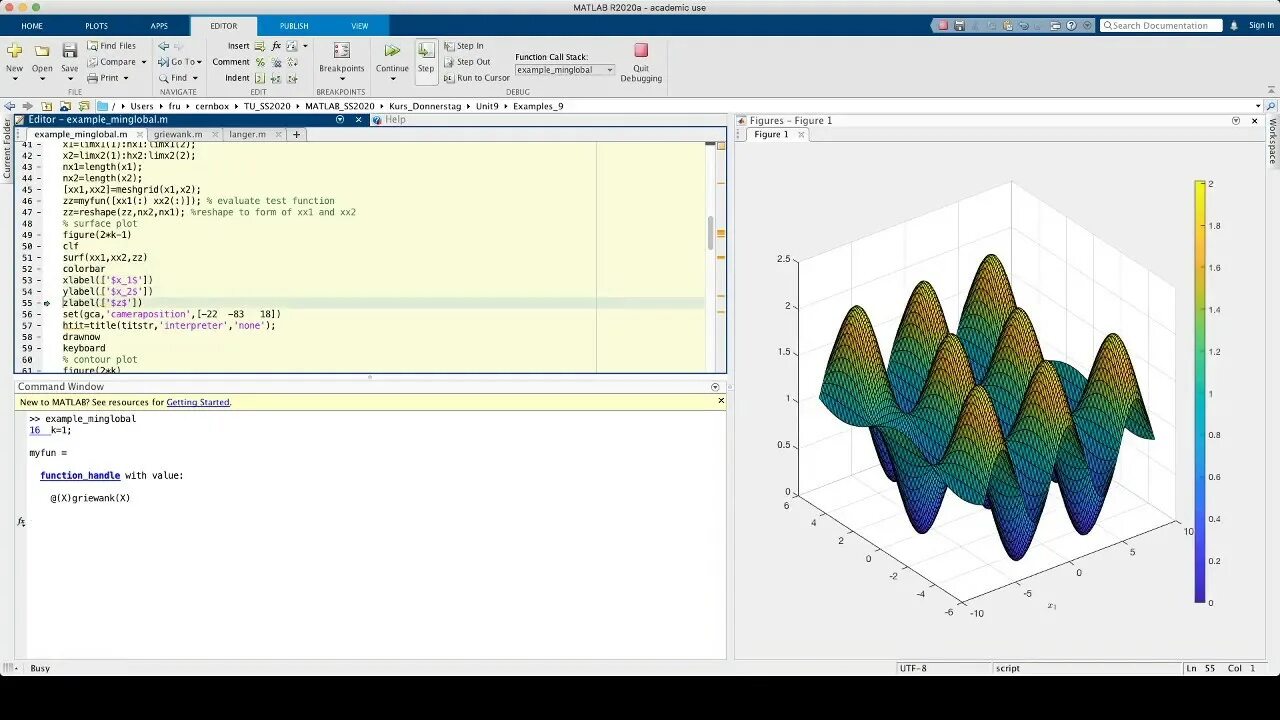
Task: Toggle breakpoint on line 45
Action: click(40, 189)
